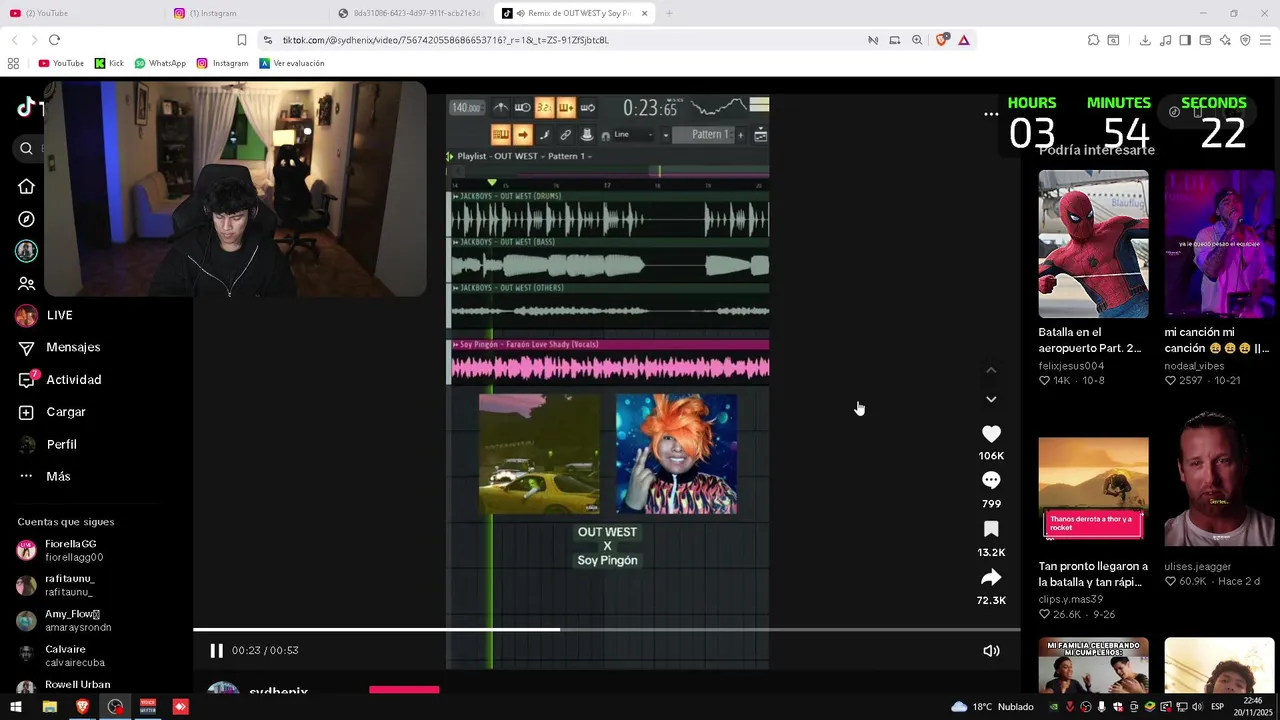This screenshot has width=1280, height=720.
Task: Open the Friends icon in sidebar
Action: [x=26, y=284]
